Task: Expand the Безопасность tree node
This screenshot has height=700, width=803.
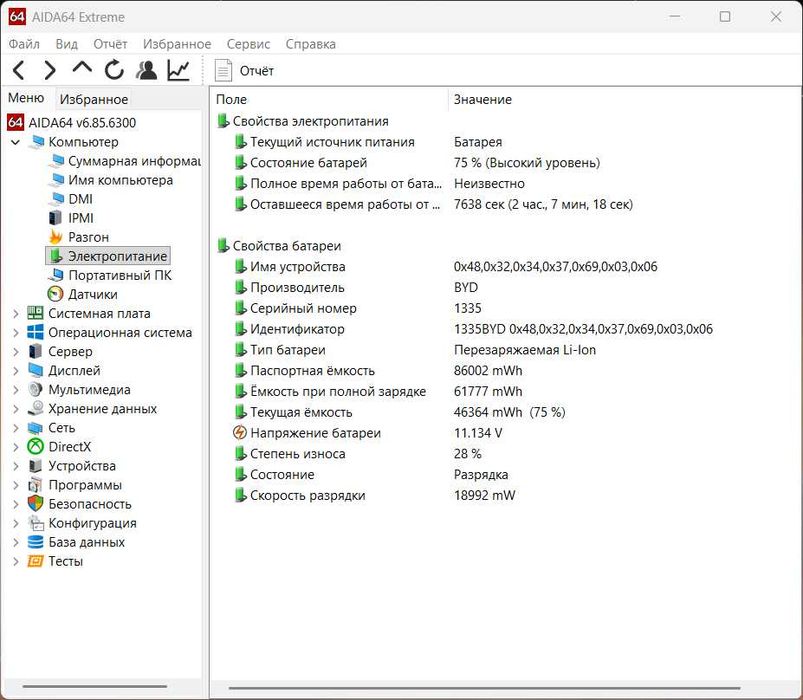Action: [15, 504]
